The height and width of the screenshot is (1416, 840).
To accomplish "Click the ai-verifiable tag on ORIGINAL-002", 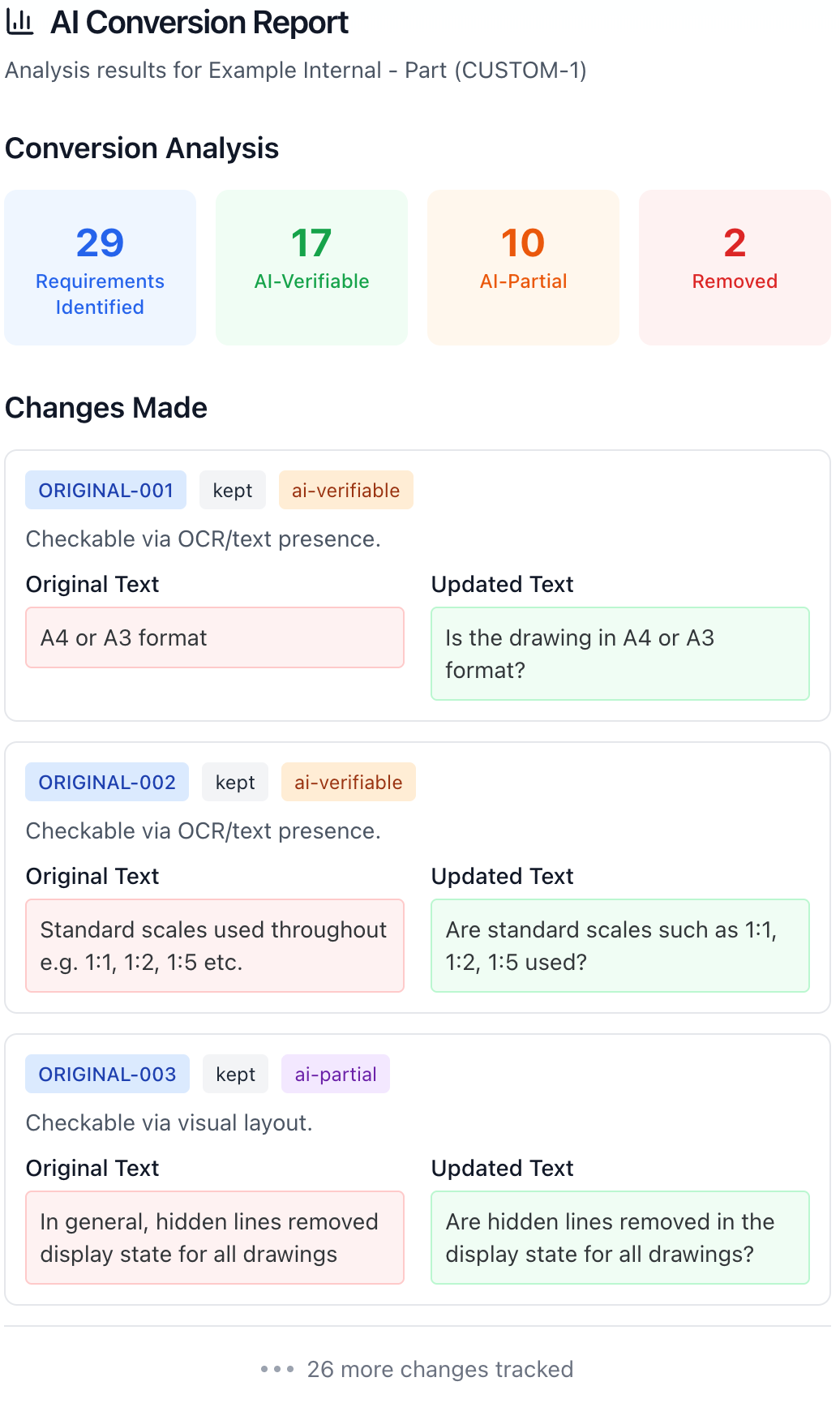I will [x=348, y=783].
